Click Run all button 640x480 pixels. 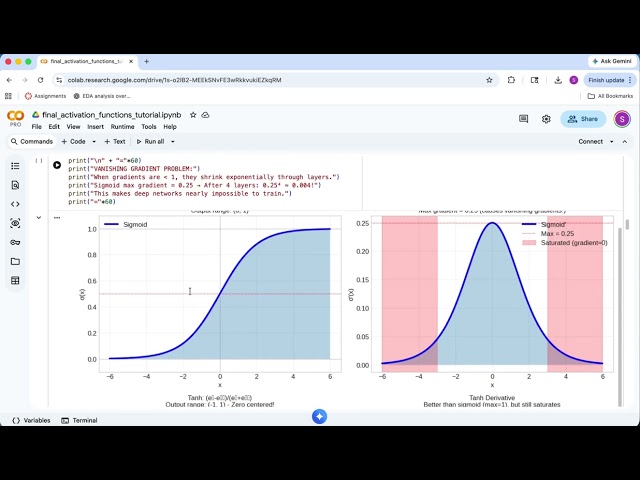tap(150, 142)
